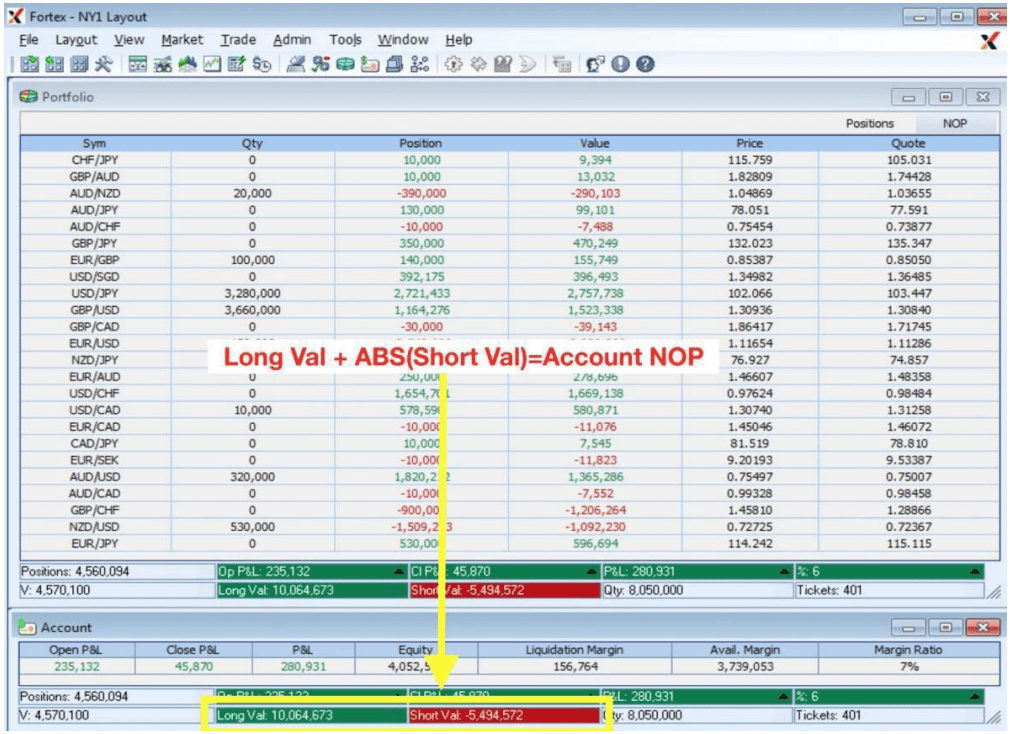Click the EUR/SEK price 9.20193
This screenshot has width=1010, height=734.
(x=750, y=460)
